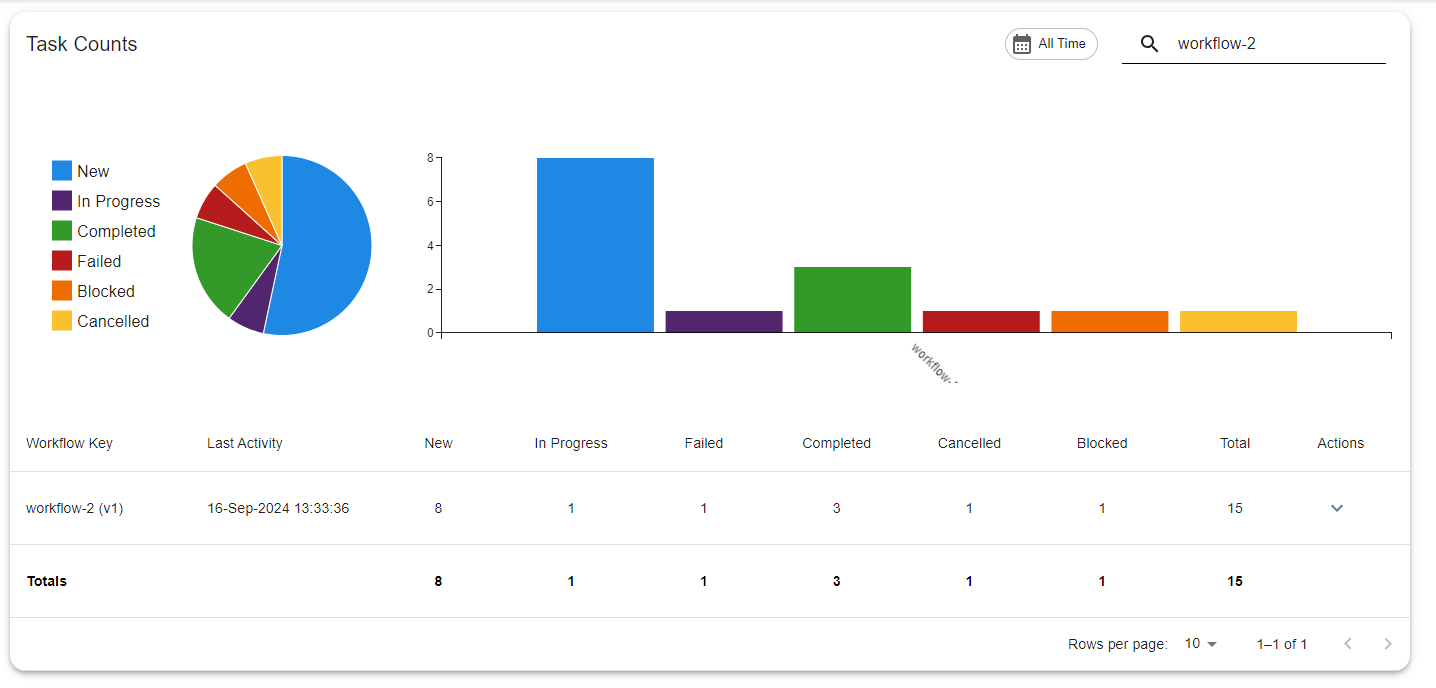Select the Blocked legend label
This screenshot has width=1436, height=688.
coord(105,291)
